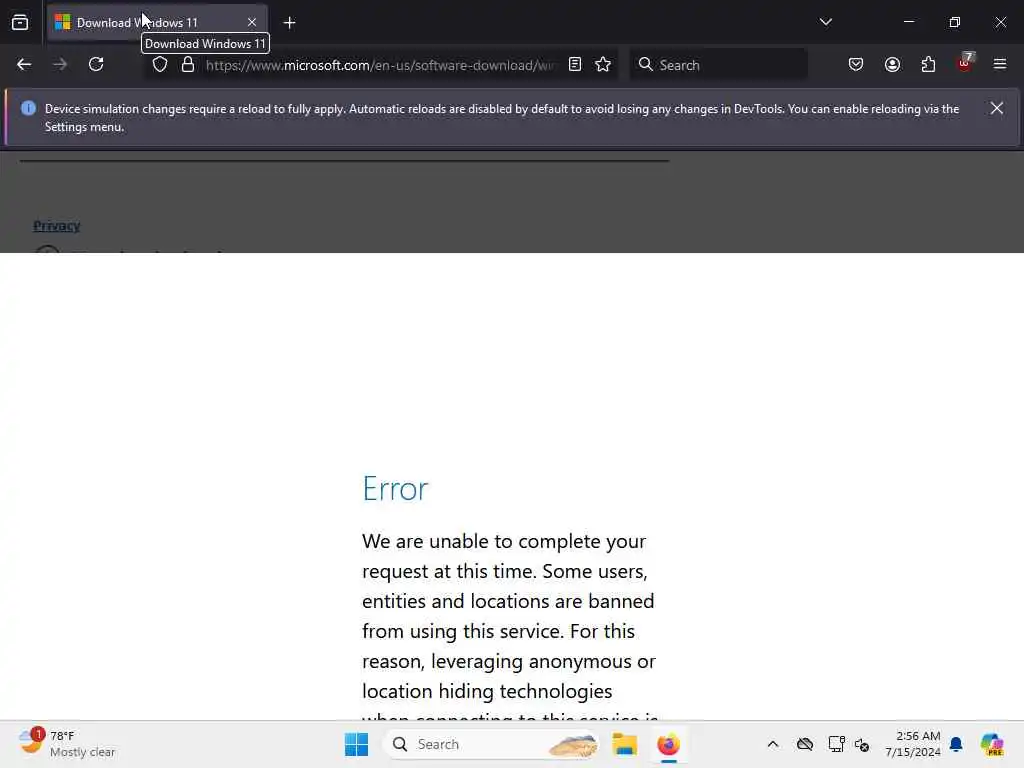Go forward one page
Viewport: 1024px width, 768px height.
point(60,64)
